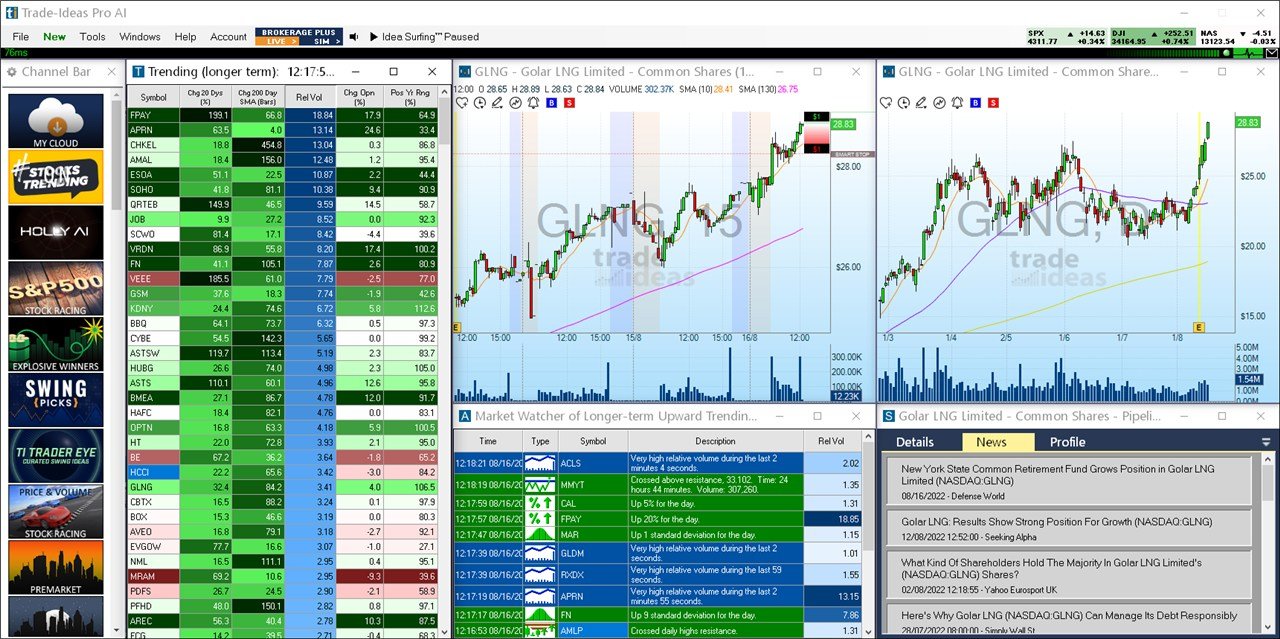This screenshot has width=1280, height=639.
Task: Resume Idea Surfing with the play button
Action: click(x=373, y=37)
